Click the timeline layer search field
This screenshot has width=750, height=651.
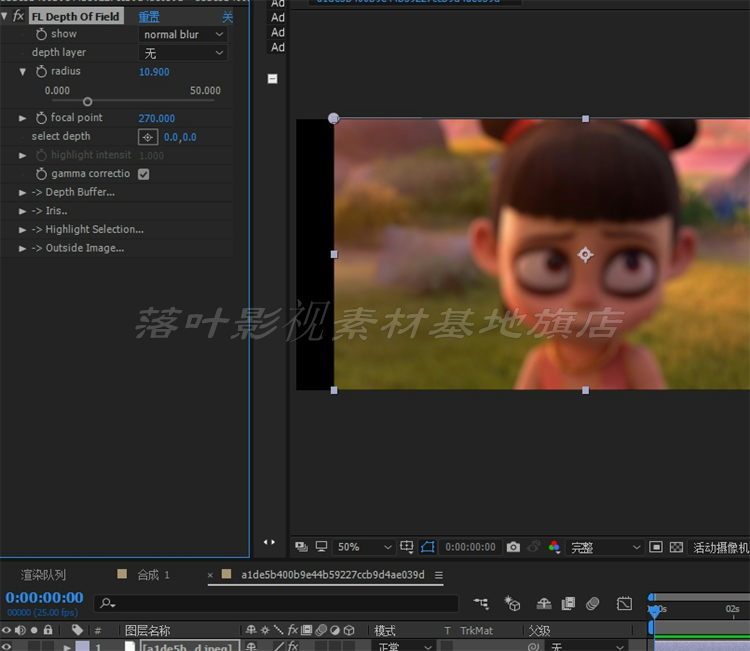(276, 604)
